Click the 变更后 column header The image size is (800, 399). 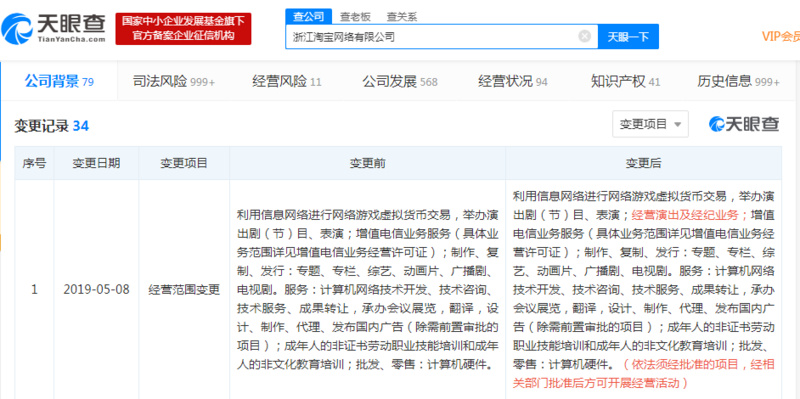643,163
